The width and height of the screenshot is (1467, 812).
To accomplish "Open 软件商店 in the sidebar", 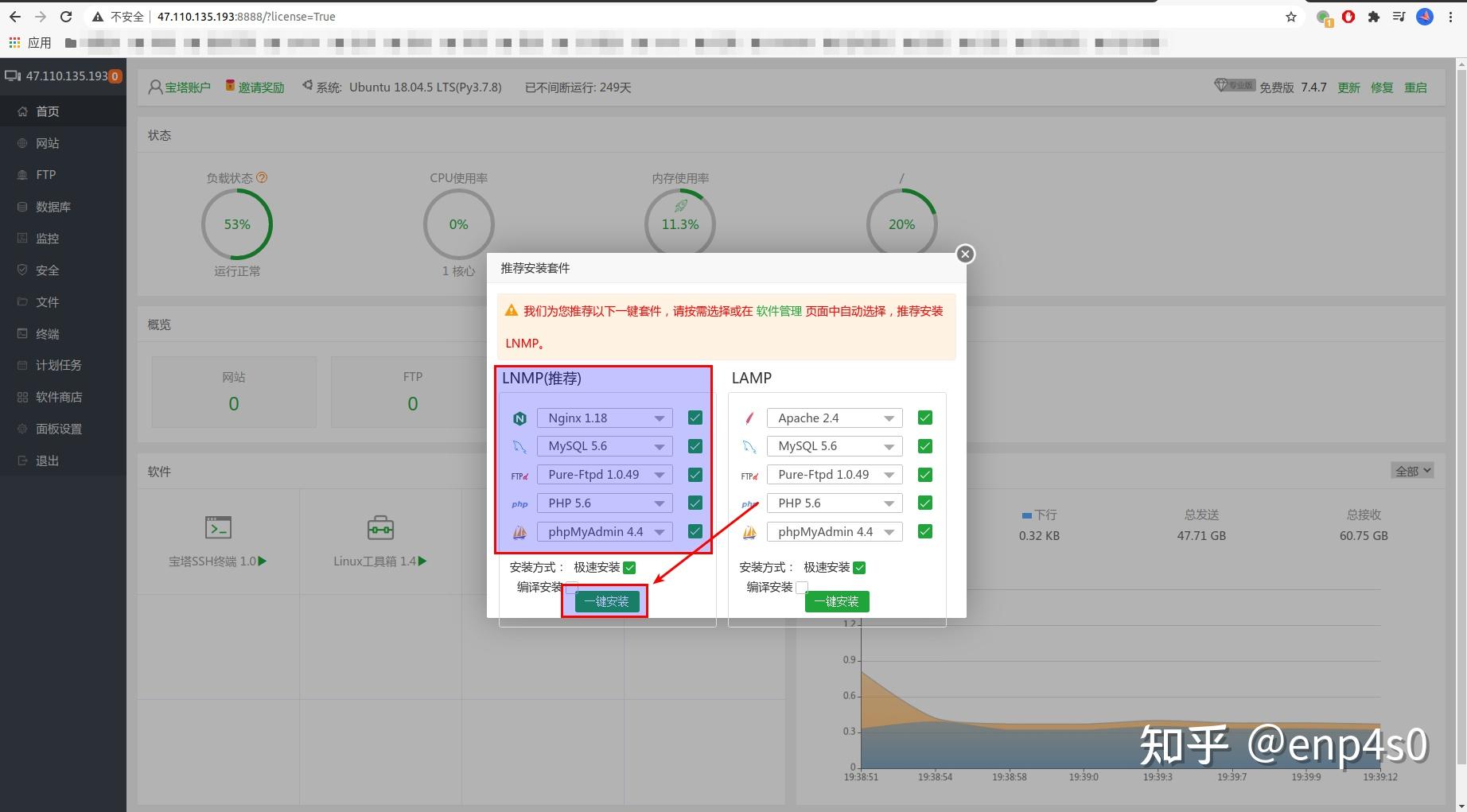I will point(63,397).
